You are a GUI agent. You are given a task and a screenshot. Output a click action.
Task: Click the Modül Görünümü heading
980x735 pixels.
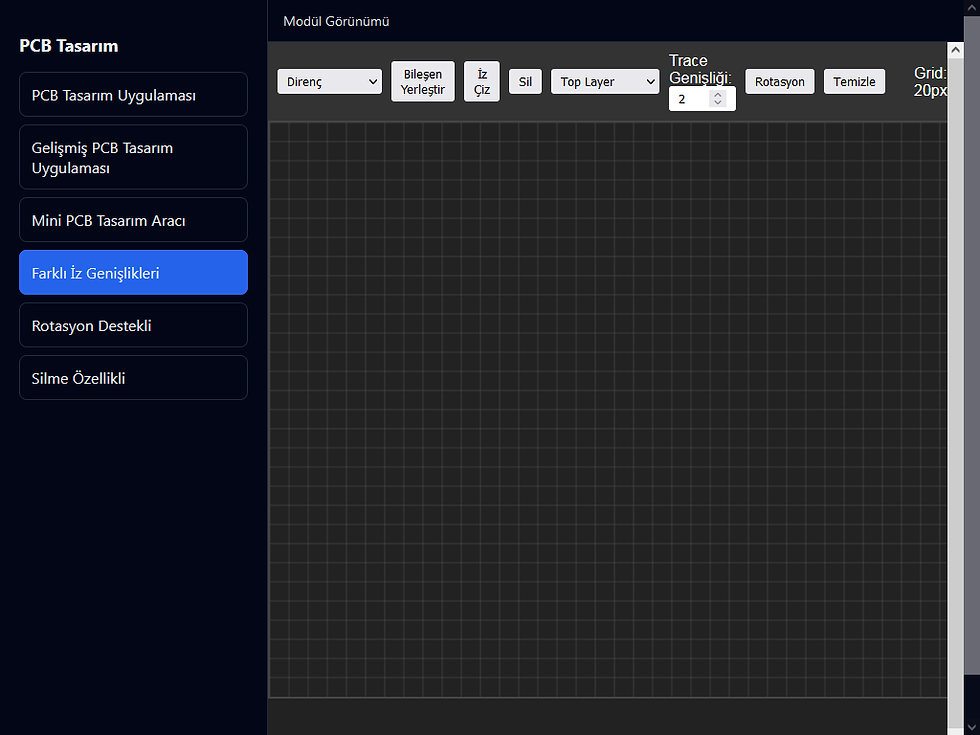point(336,21)
